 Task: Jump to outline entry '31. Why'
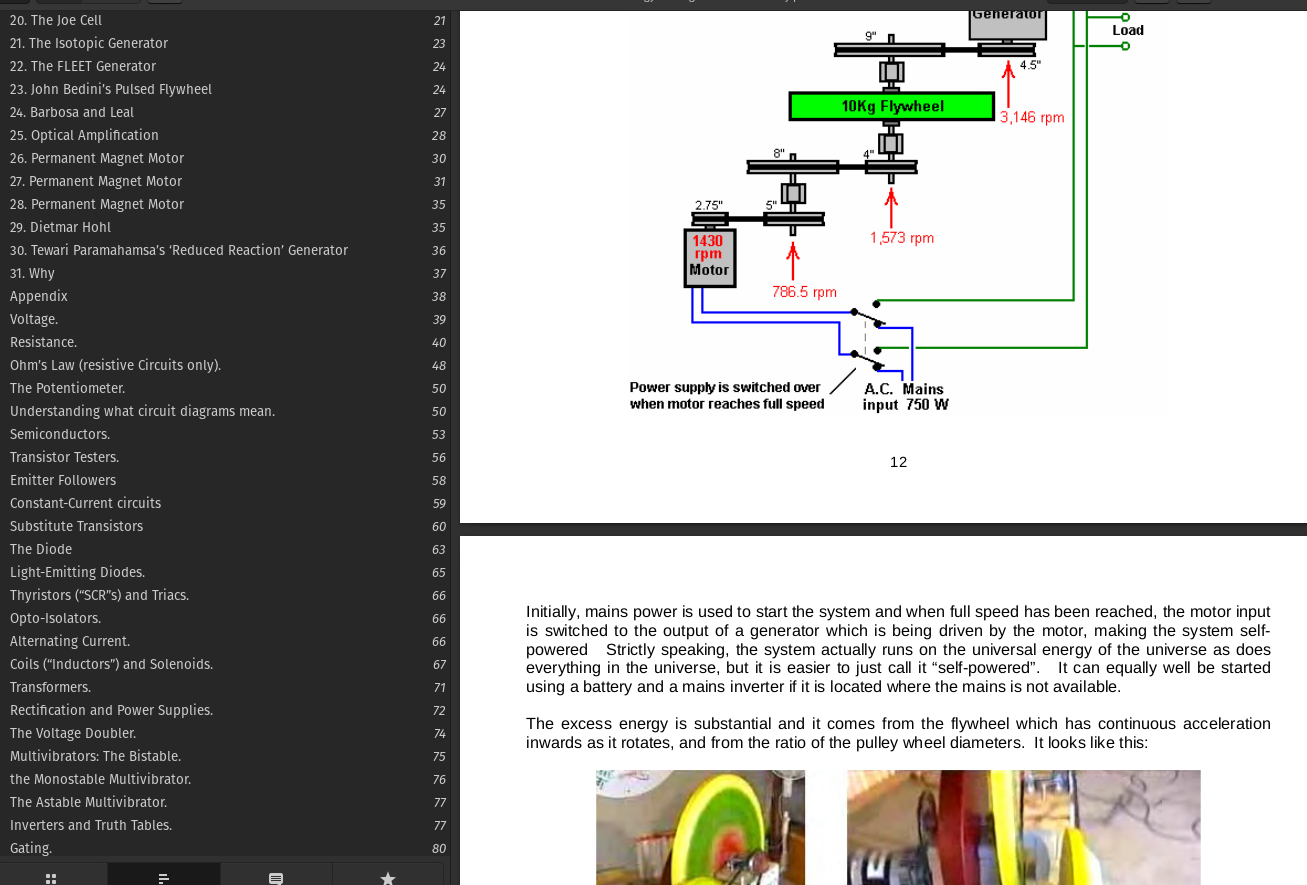(32, 273)
